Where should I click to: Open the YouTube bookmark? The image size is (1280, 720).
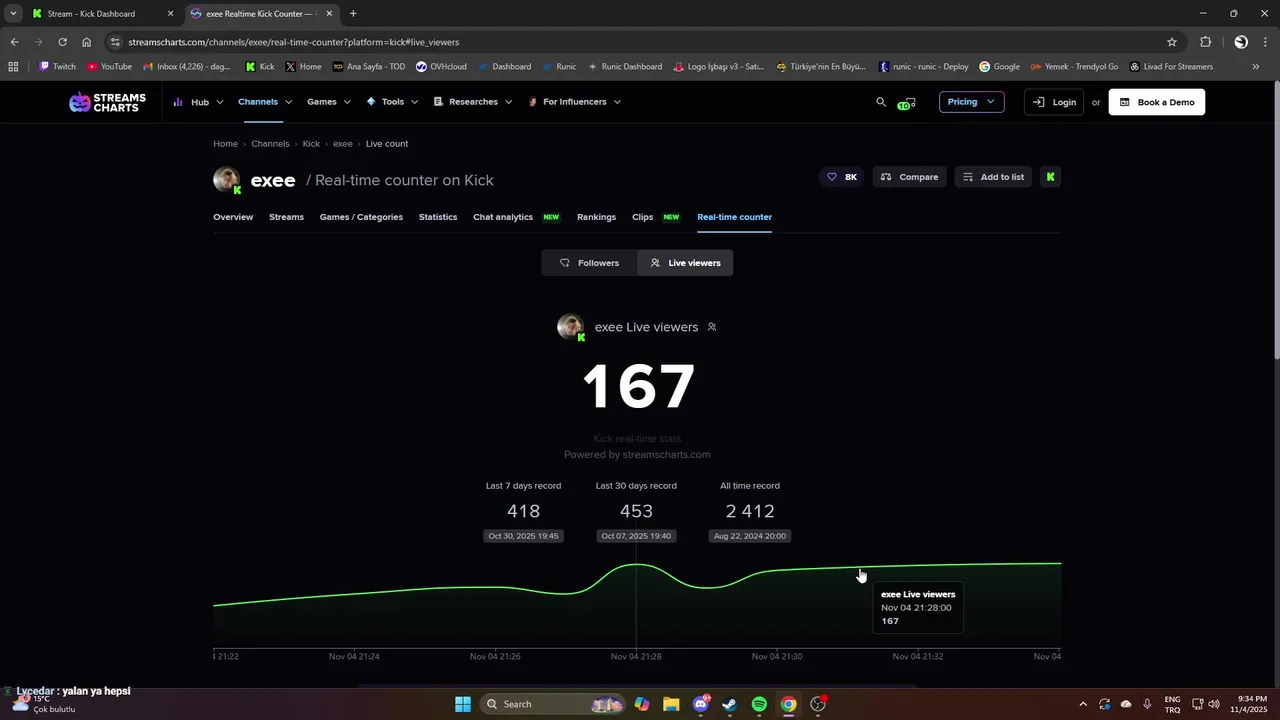tap(109, 67)
